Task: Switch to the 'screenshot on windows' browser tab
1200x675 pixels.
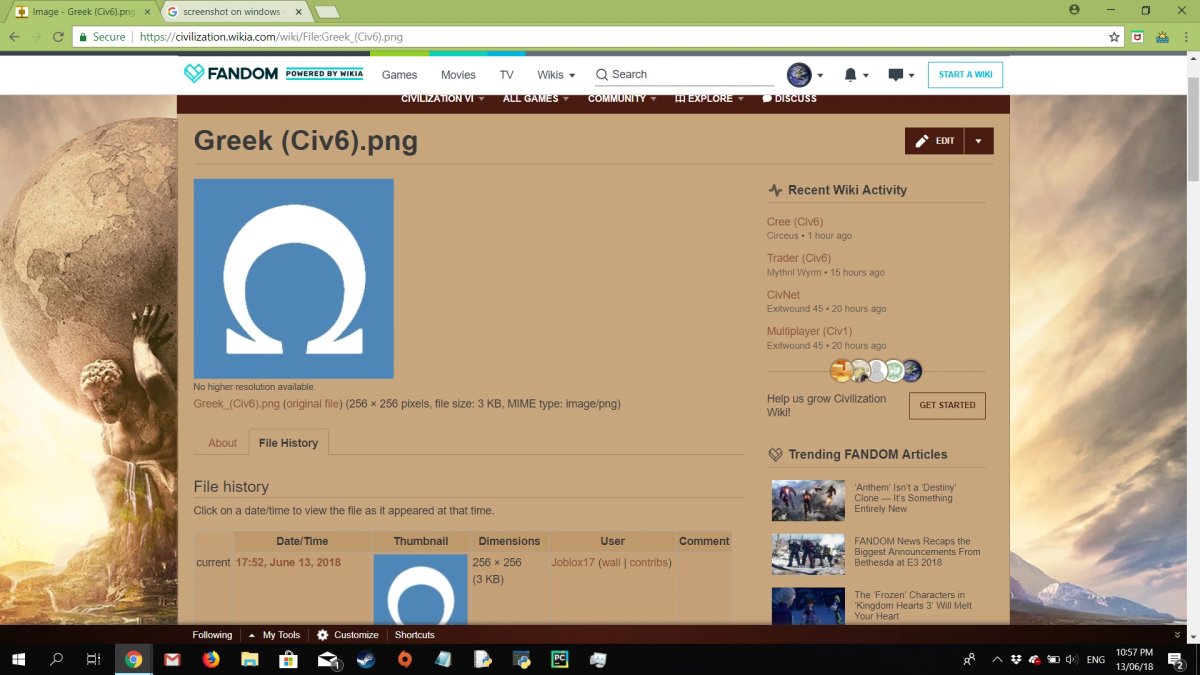Action: click(232, 11)
